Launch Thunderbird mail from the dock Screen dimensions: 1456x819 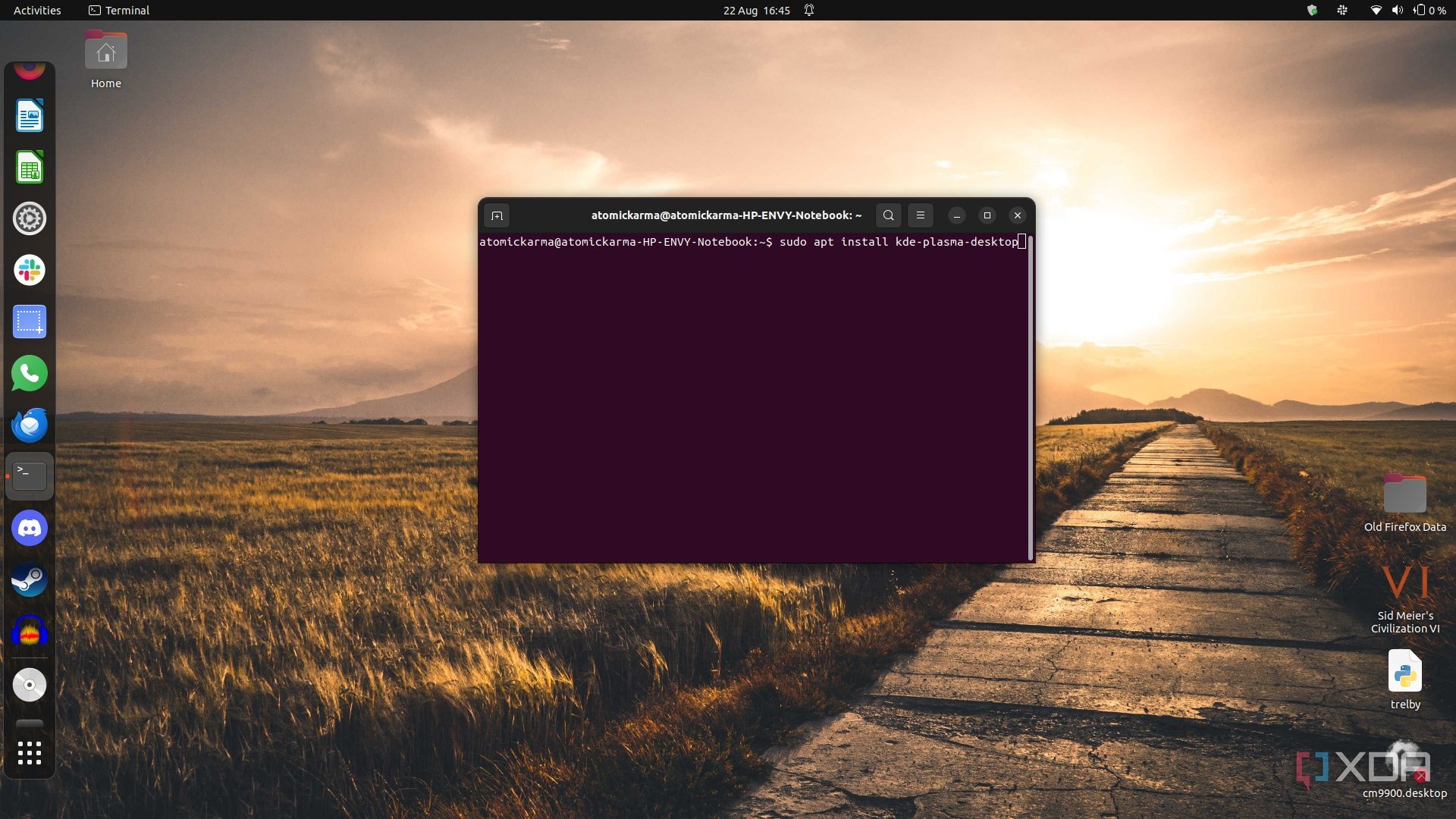(x=30, y=425)
